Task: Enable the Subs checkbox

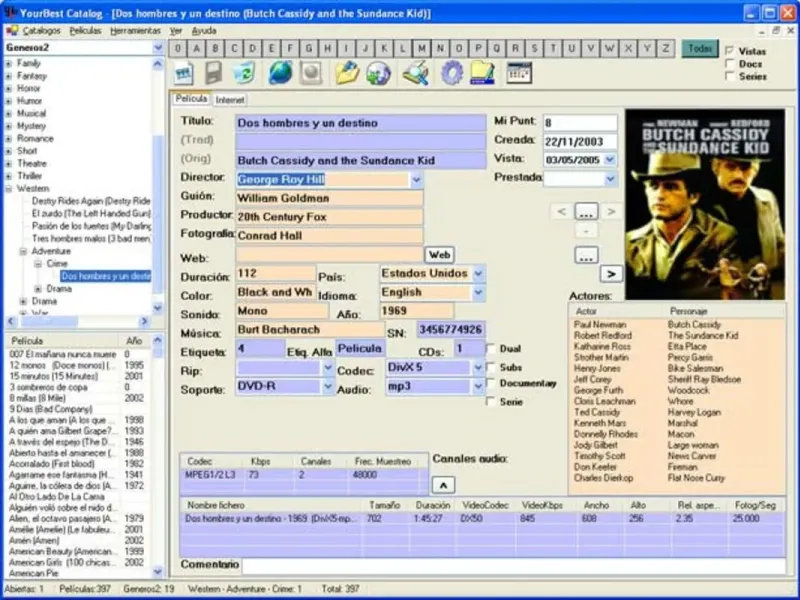Action: (x=490, y=366)
